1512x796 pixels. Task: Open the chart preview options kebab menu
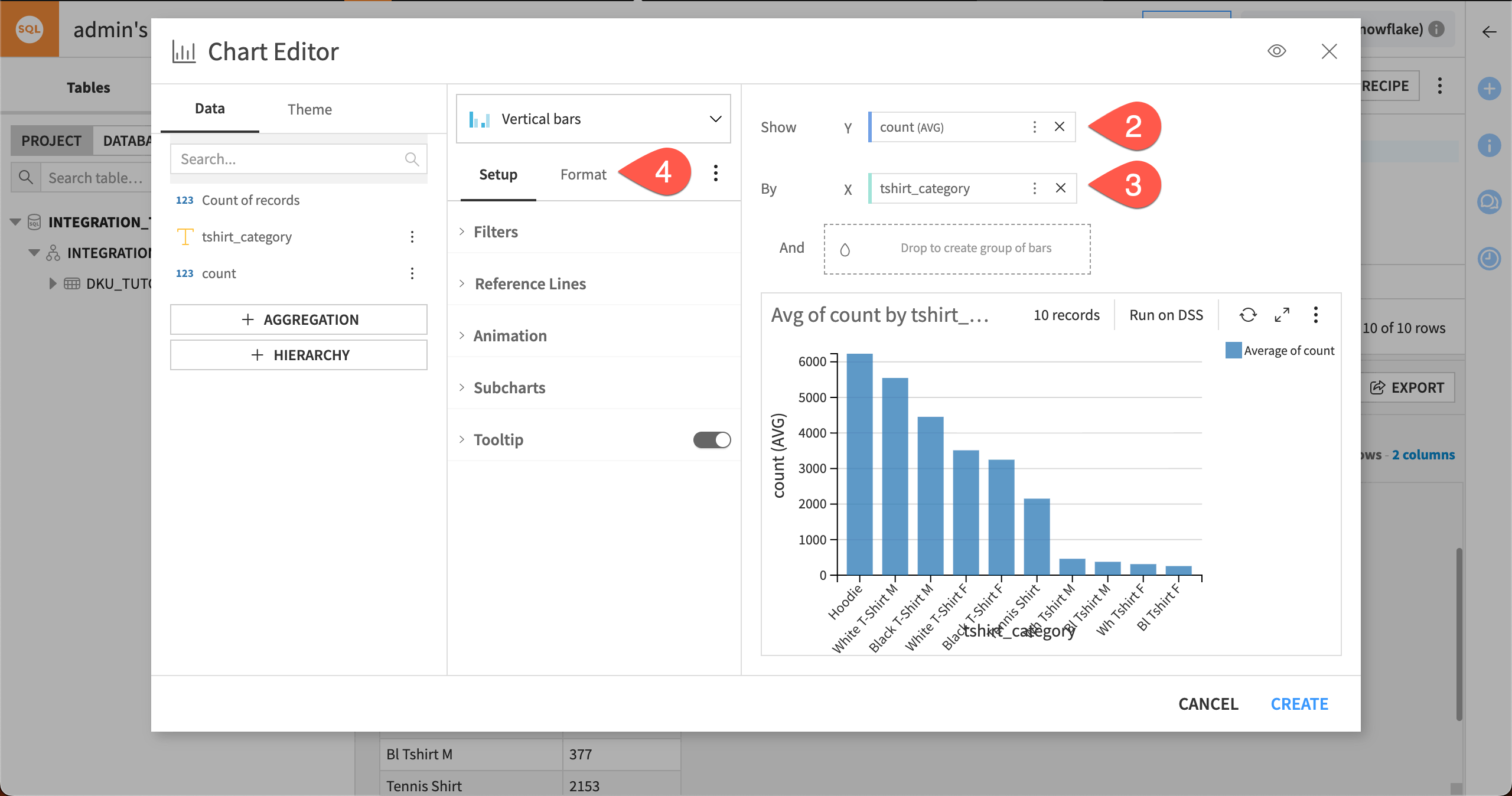point(1315,315)
